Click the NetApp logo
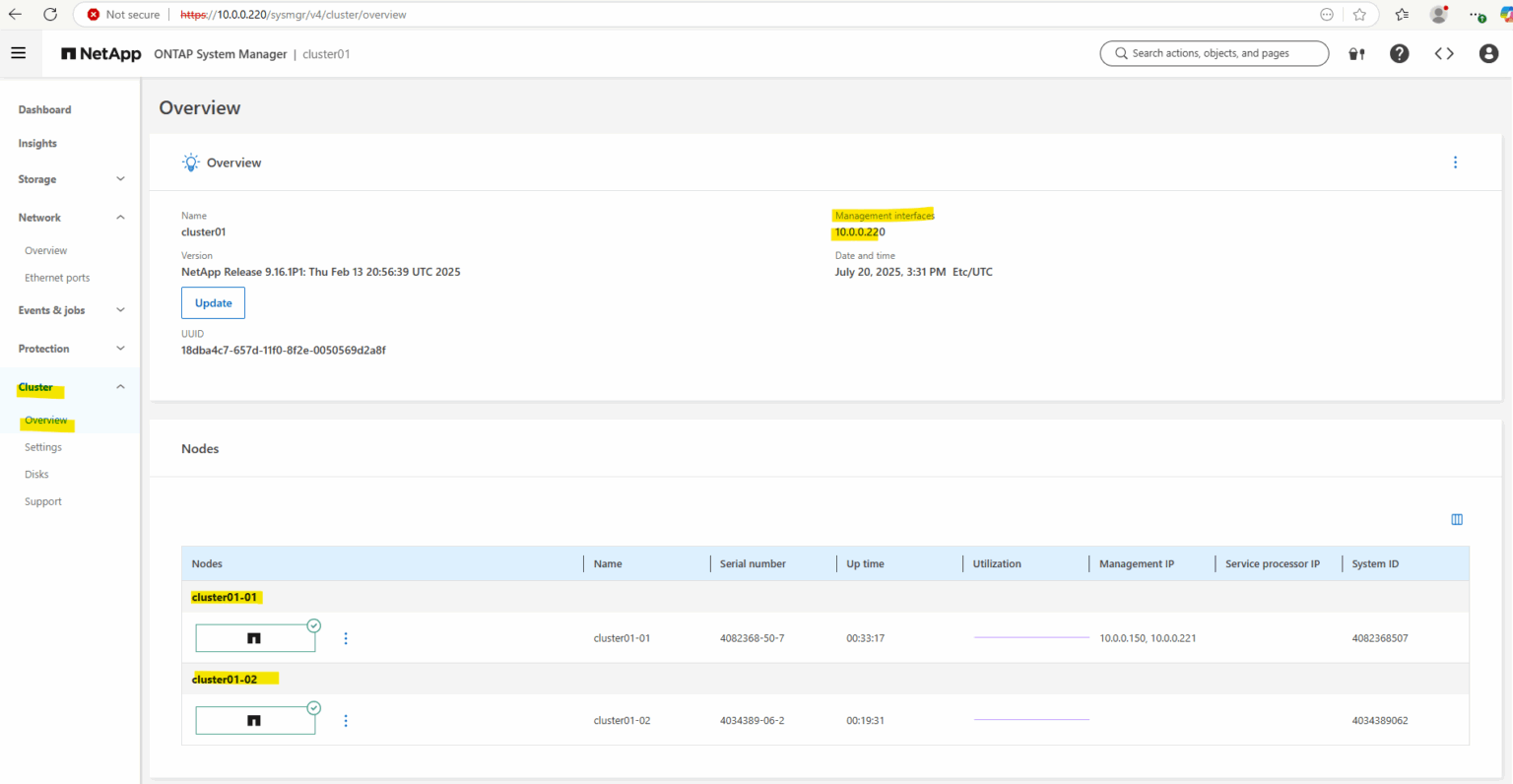 coord(100,53)
